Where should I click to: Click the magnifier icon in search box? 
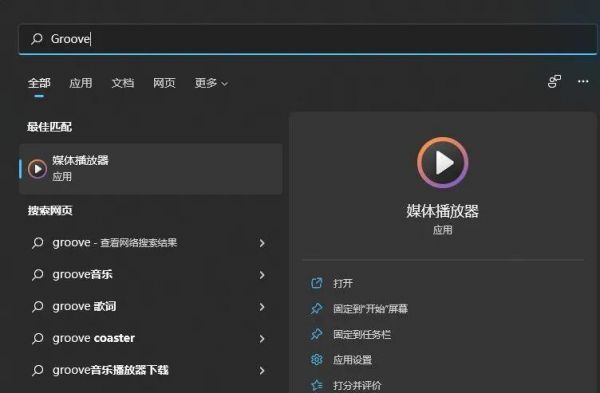[x=37, y=39]
